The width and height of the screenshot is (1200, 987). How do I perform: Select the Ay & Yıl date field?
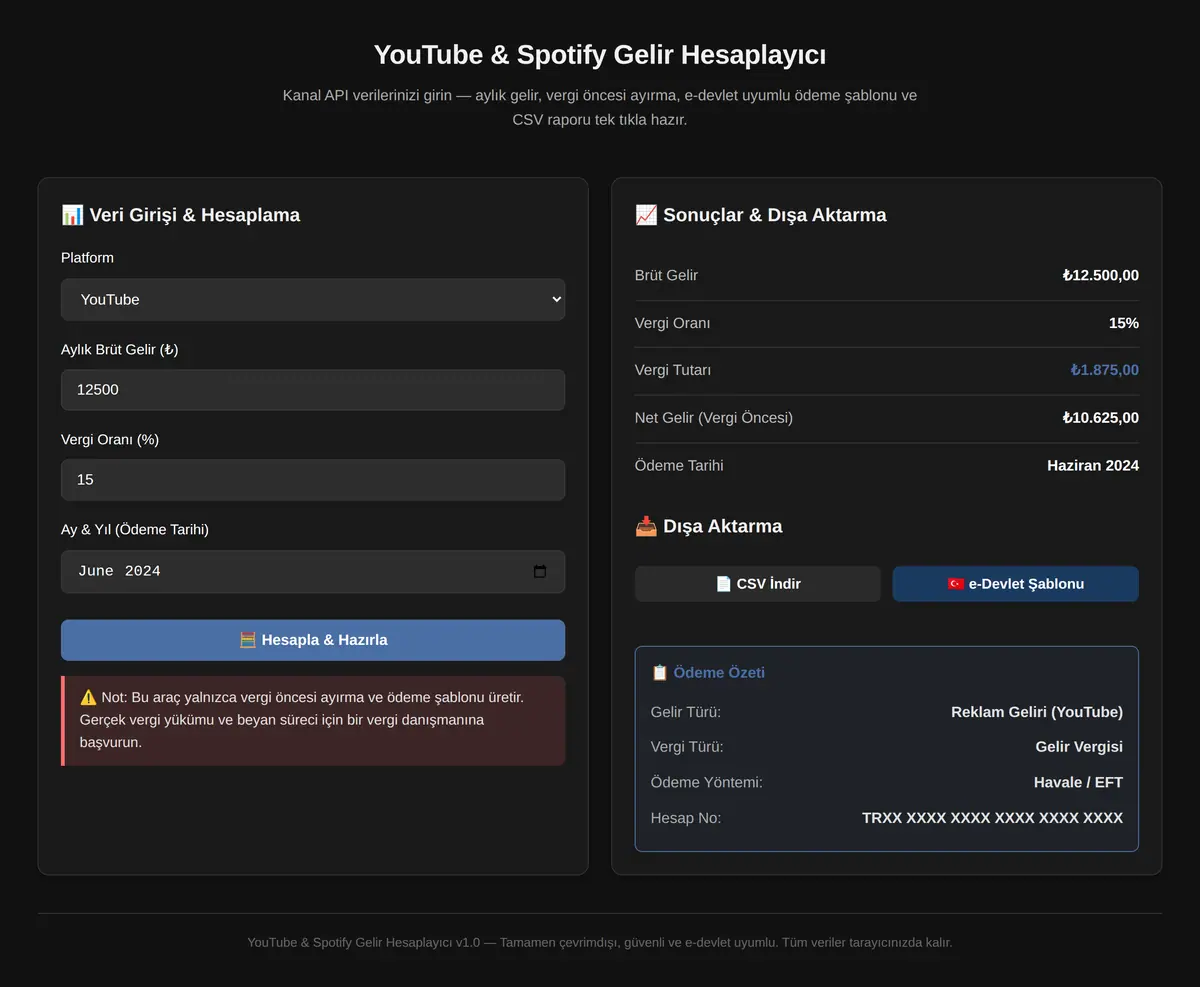pos(313,571)
